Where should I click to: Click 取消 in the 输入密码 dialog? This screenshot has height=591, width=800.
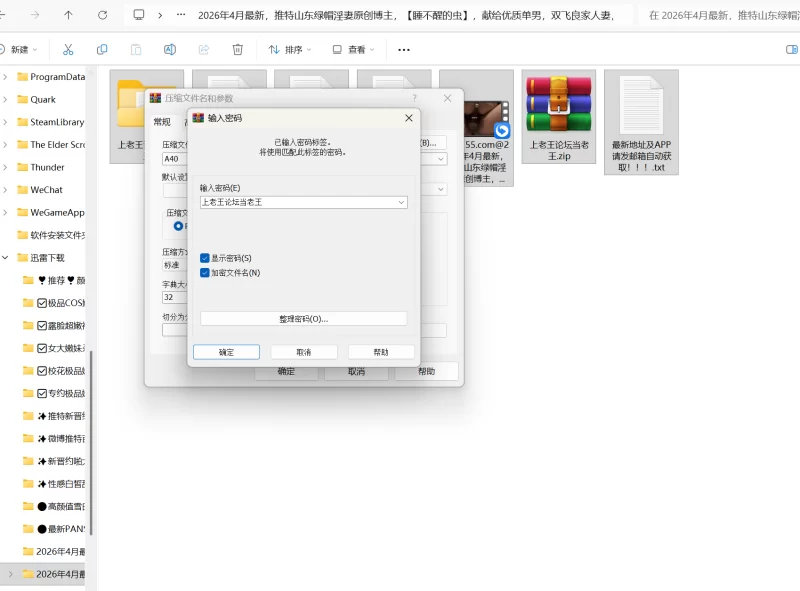(304, 352)
